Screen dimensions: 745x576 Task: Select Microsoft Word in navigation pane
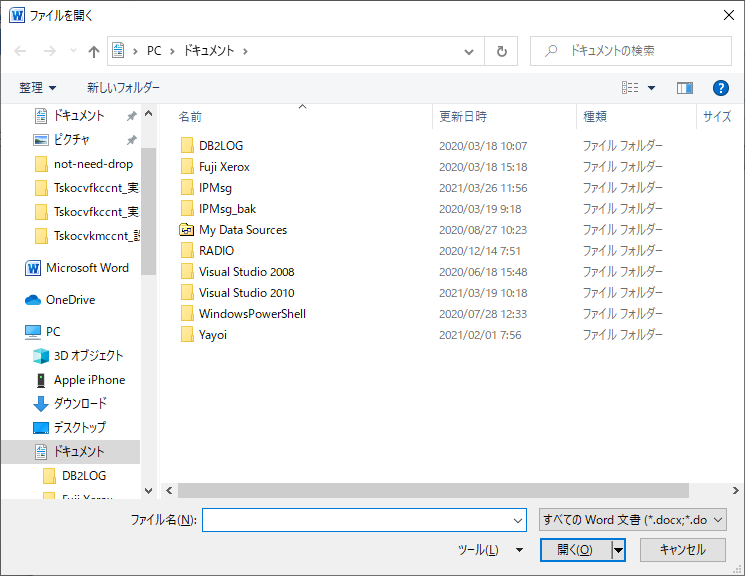87,268
